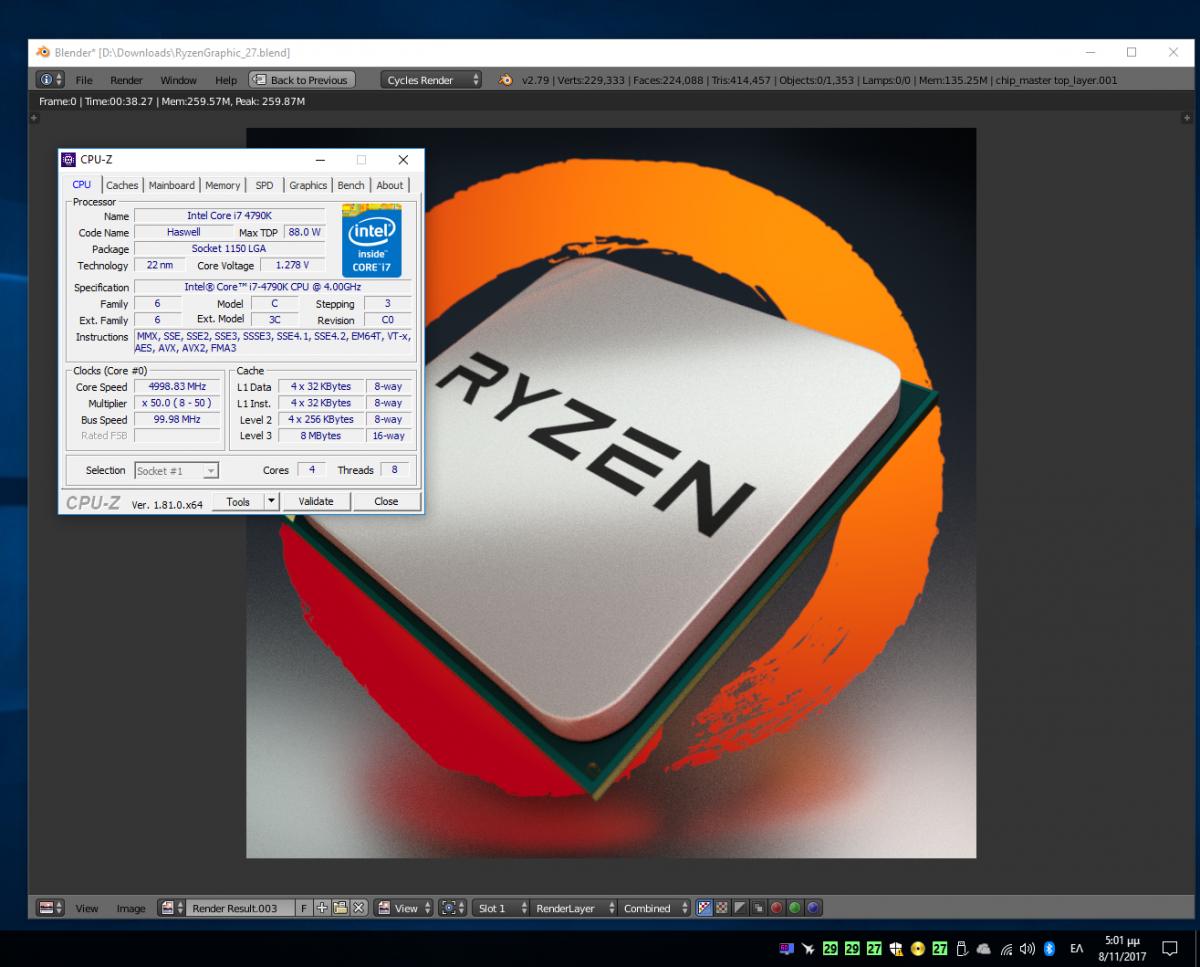The width and height of the screenshot is (1200, 967).
Task: Switch to the CPU tab in CPU-Z
Action: tap(82, 184)
